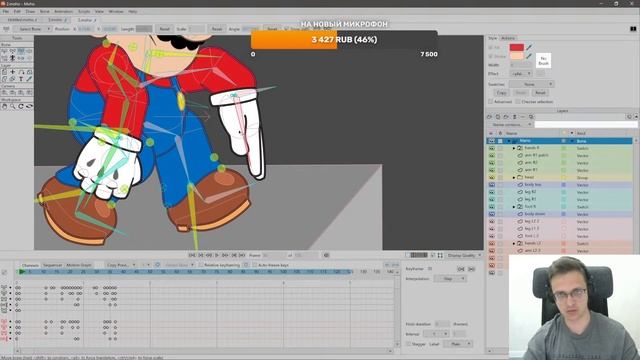Hide the body down vector layer
The width and height of the screenshot is (640, 360).
tap(491, 214)
